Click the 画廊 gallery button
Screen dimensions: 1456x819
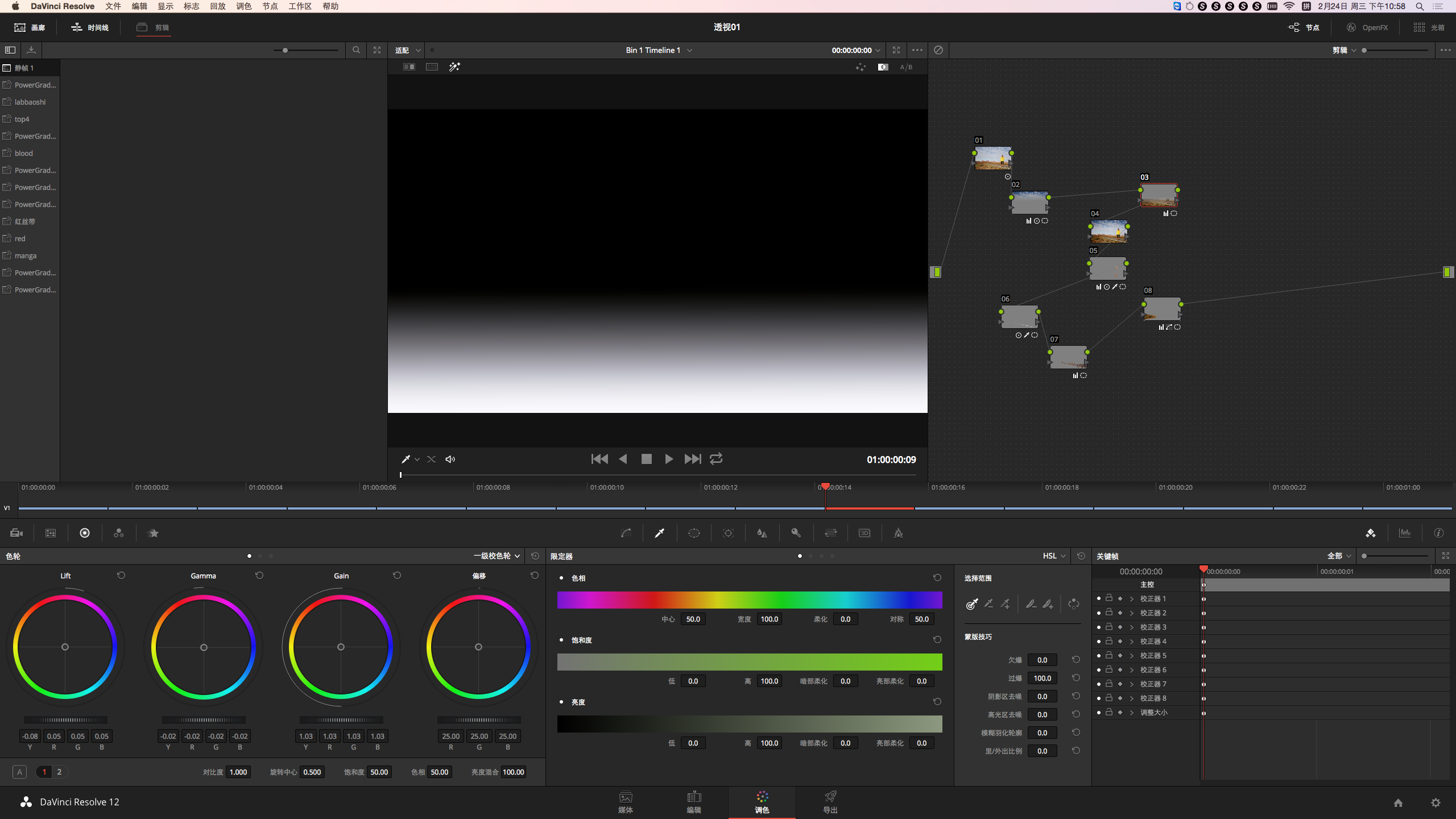(x=30, y=27)
